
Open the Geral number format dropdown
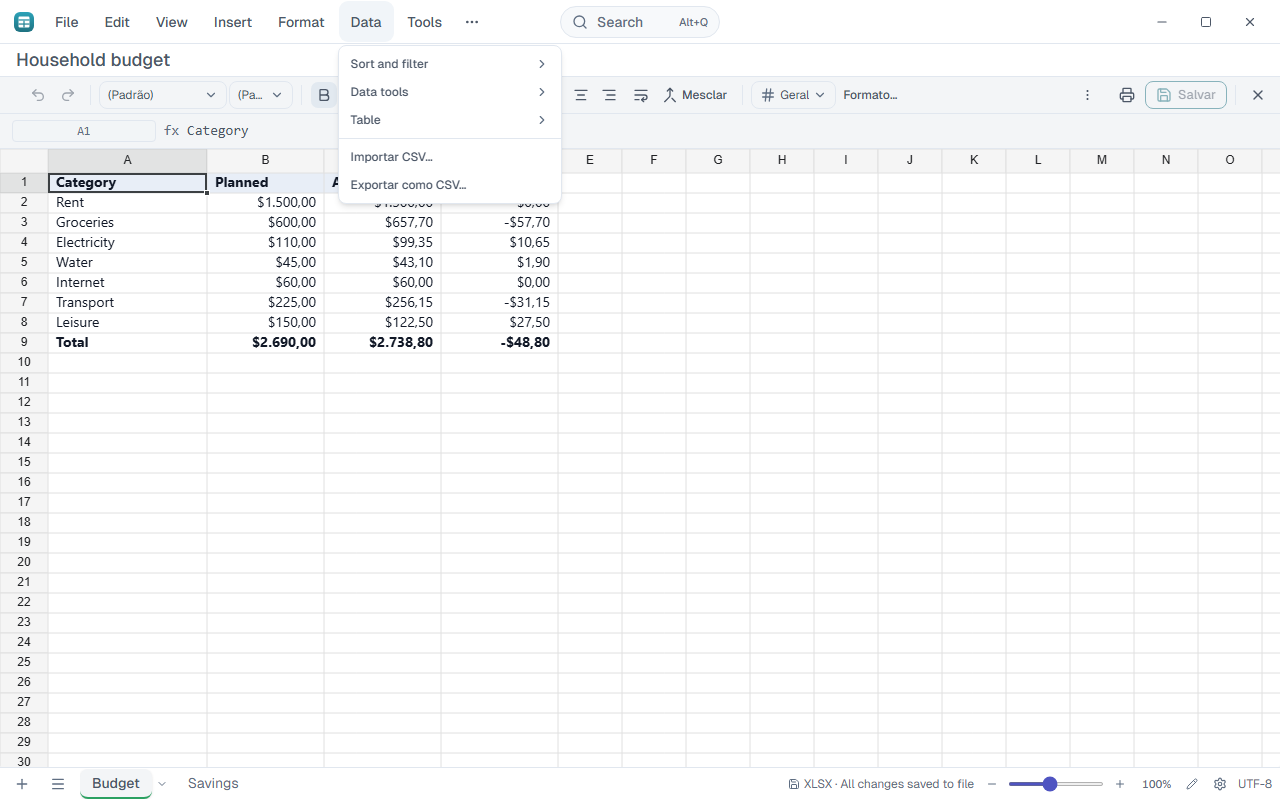pos(793,95)
